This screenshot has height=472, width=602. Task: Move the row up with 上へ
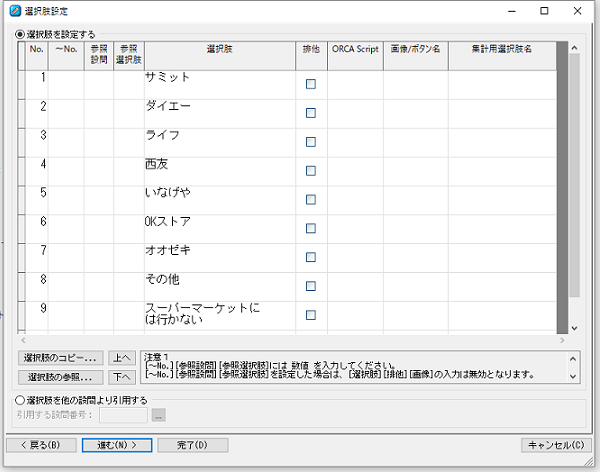(122, 358)
